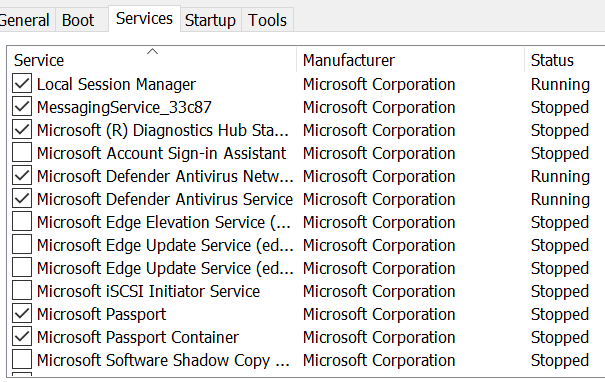Sort list by Service column header
605x382 pixels.
[152, 60]
